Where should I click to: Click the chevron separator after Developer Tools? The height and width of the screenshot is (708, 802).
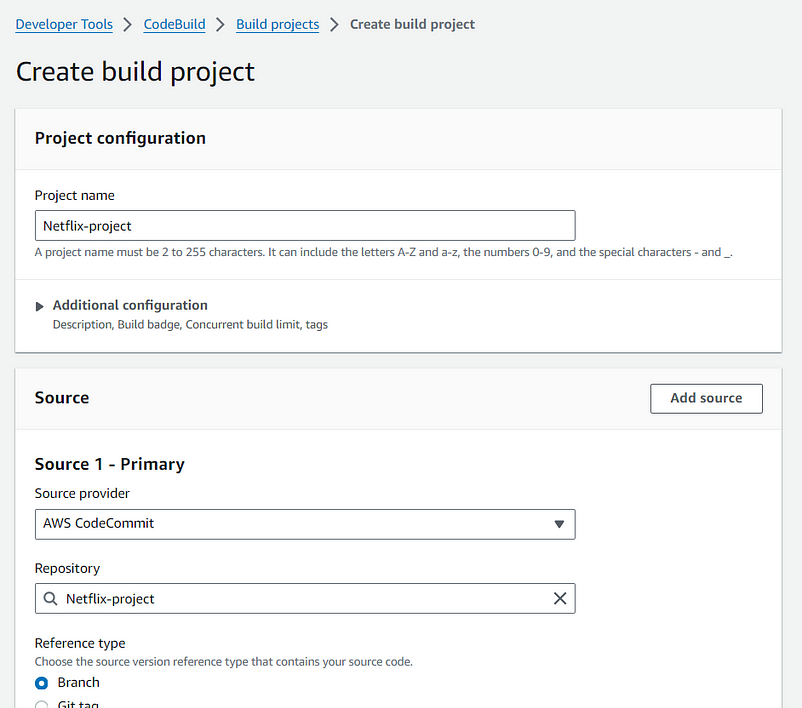[127, 25]
